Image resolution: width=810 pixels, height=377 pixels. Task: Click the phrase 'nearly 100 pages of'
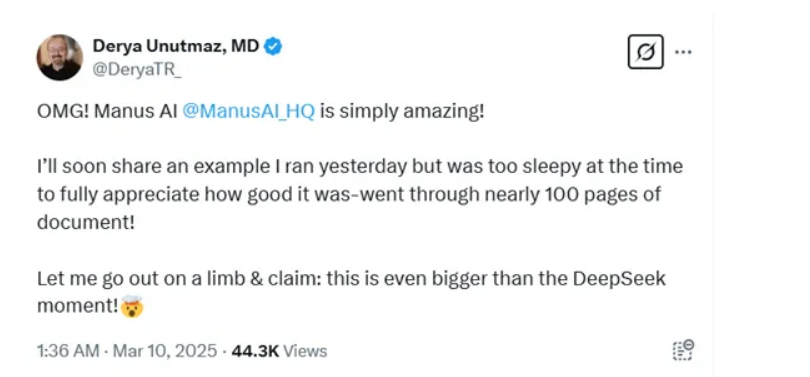coord(569,195)
